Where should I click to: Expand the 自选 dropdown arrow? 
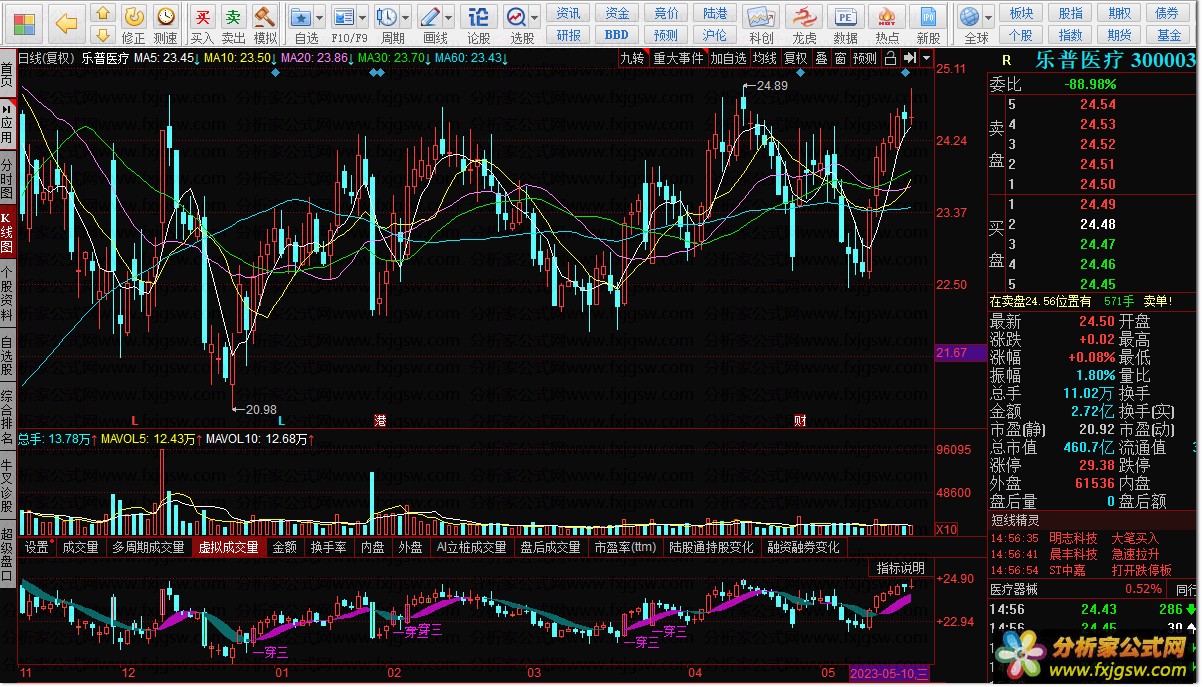coord(319,17)
